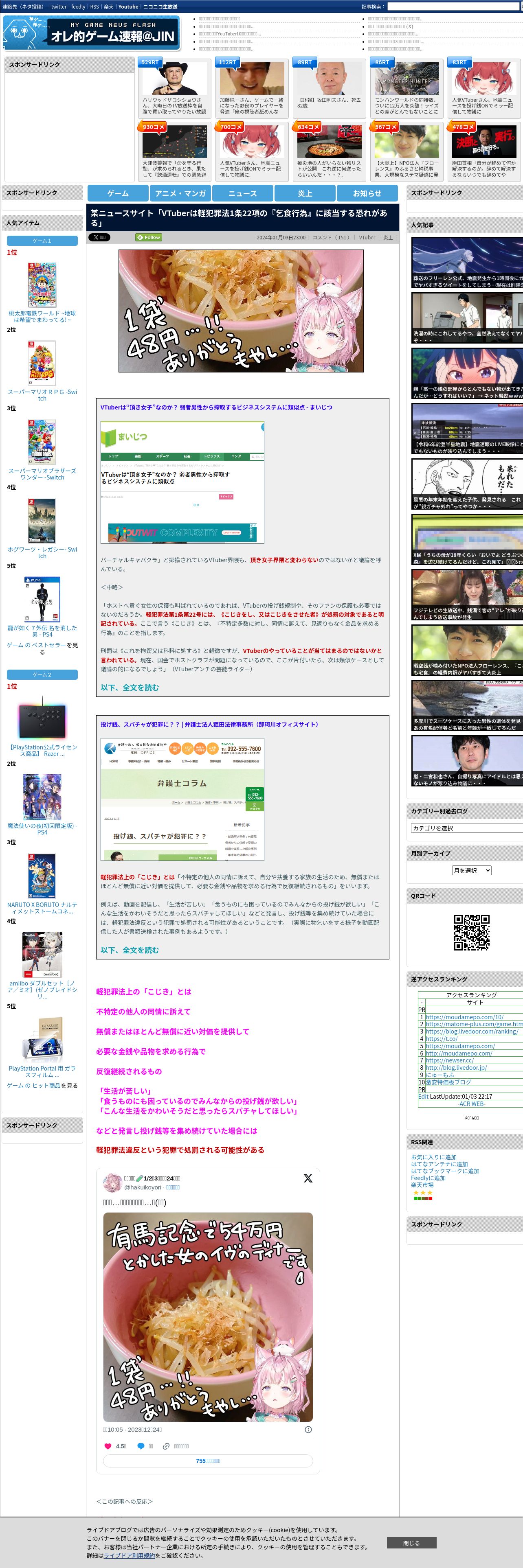Click Razer arcade controller product image
This screenshot has height=1568, width=523.
click(x=42, y=719)
